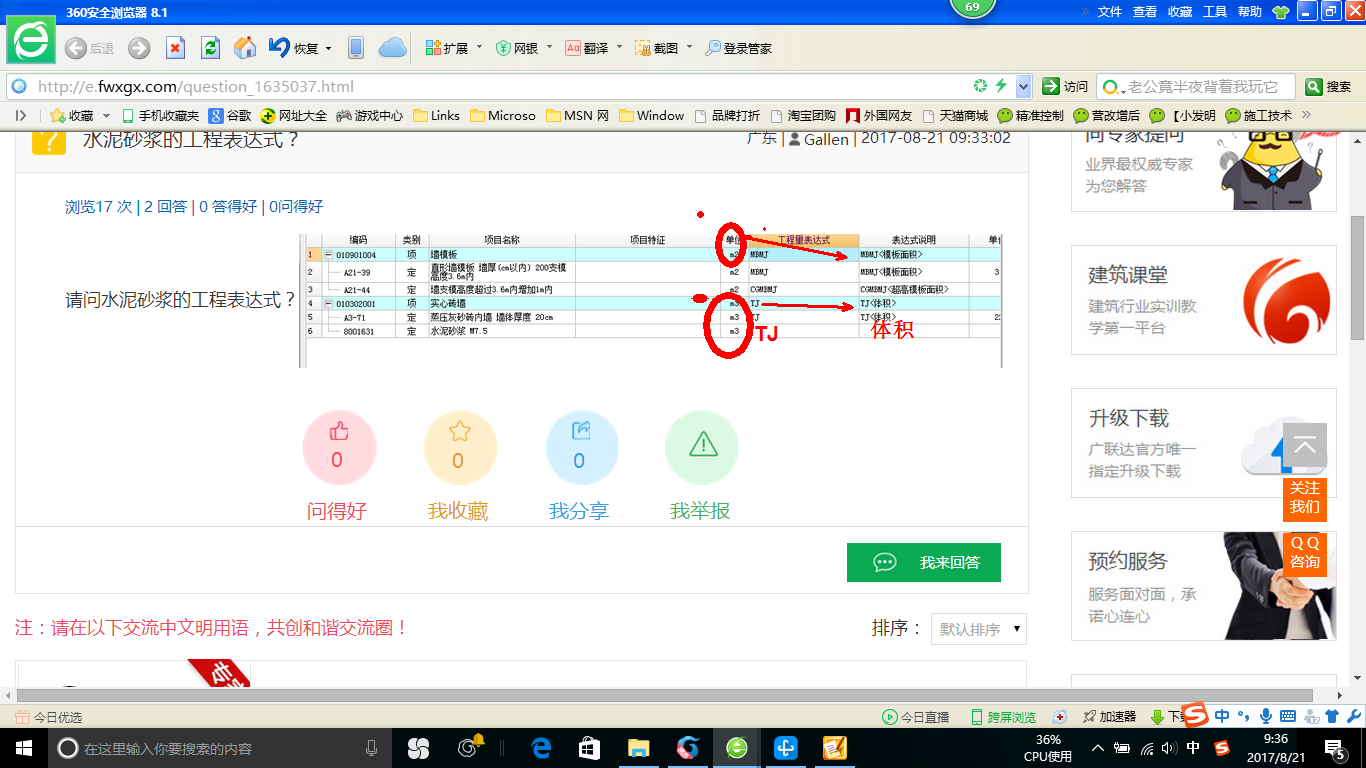This screenshot has width=1366, height=768.
Task: Click the 我来回答 green button
Action: coord(924,562)
